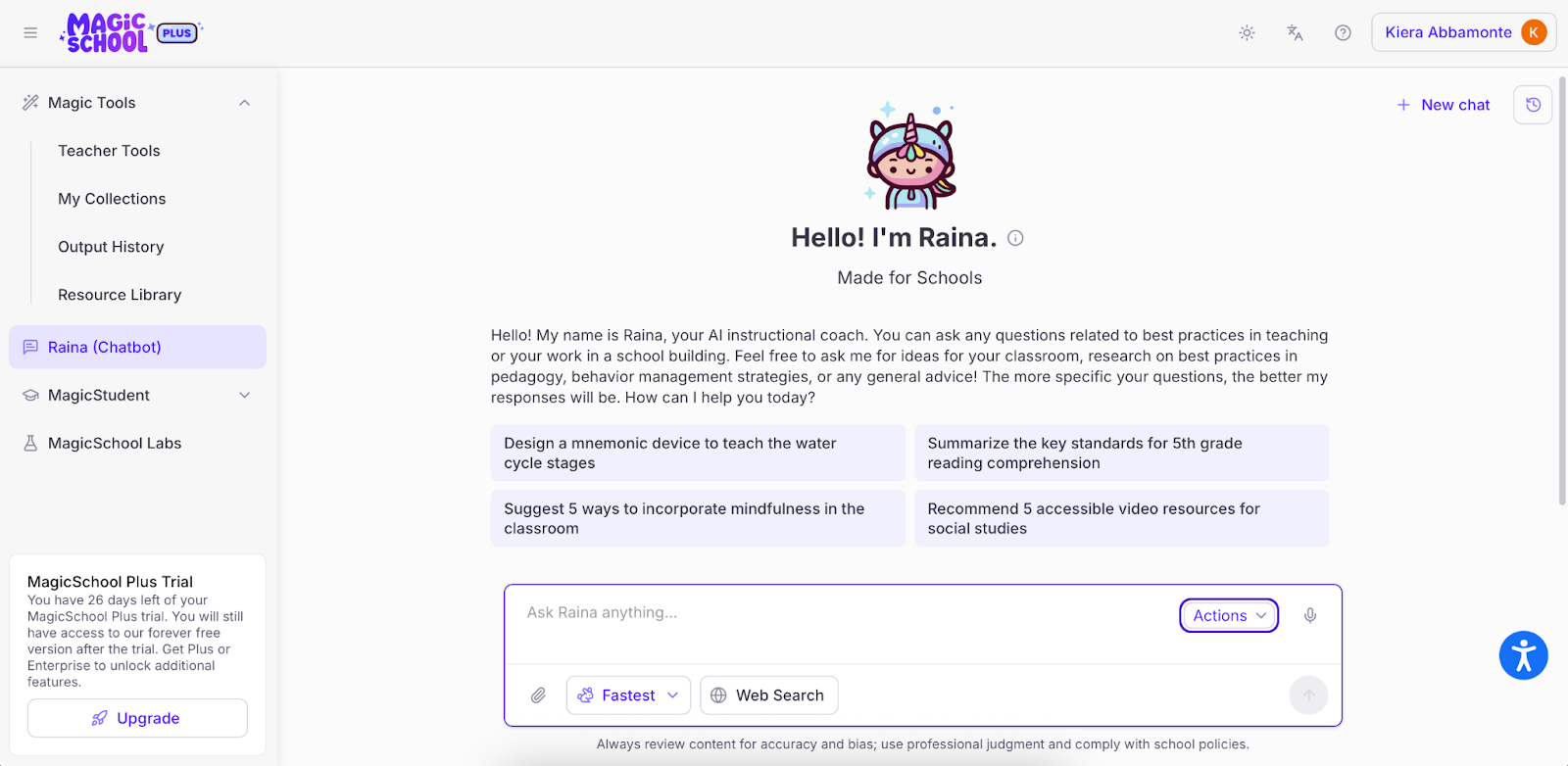Open the hamburger navigation menu
The image size is (1568, 766).
30,32
